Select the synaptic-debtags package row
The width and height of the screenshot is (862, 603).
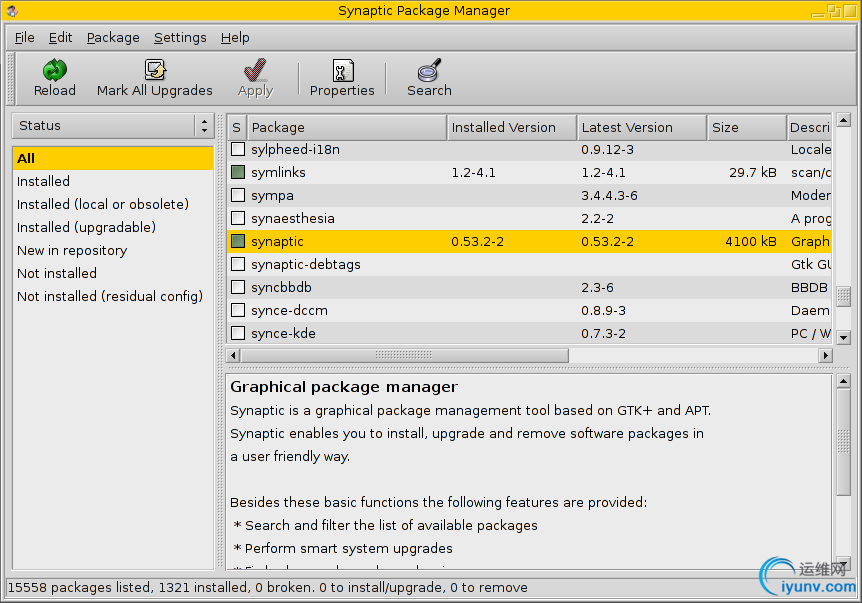pos(306,265)
